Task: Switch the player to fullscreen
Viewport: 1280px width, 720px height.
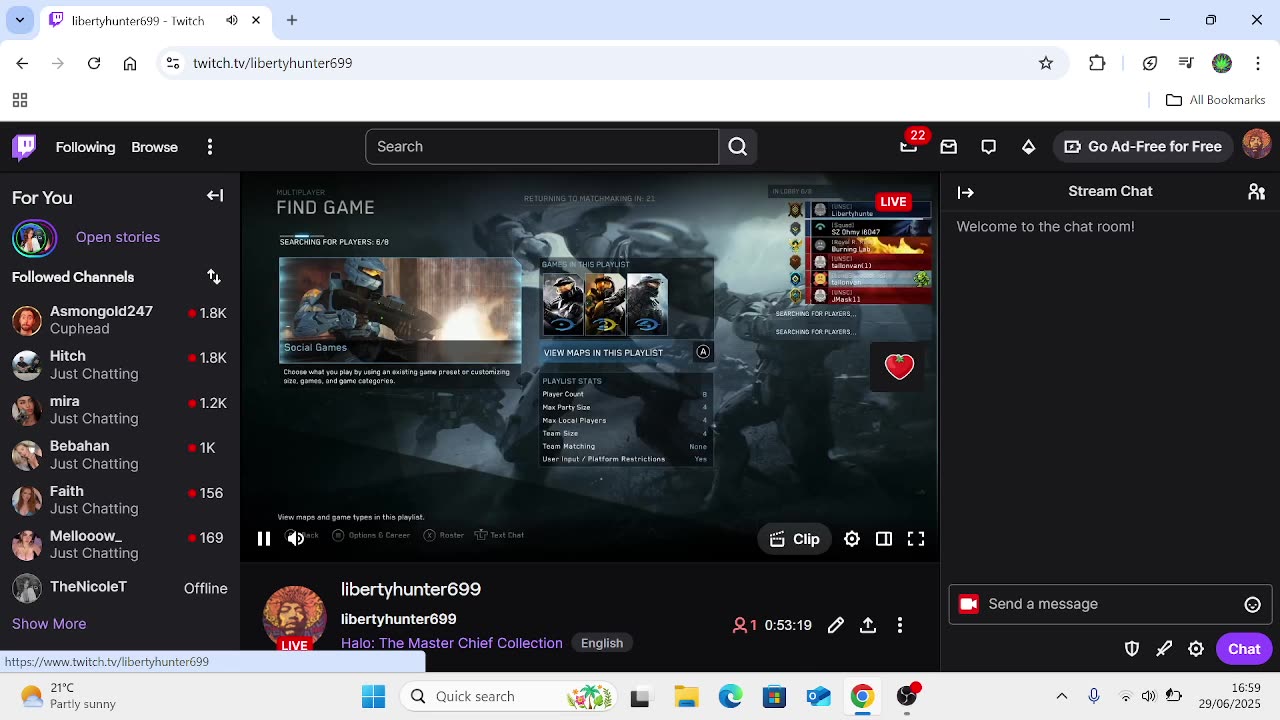Action: (916, 539)
